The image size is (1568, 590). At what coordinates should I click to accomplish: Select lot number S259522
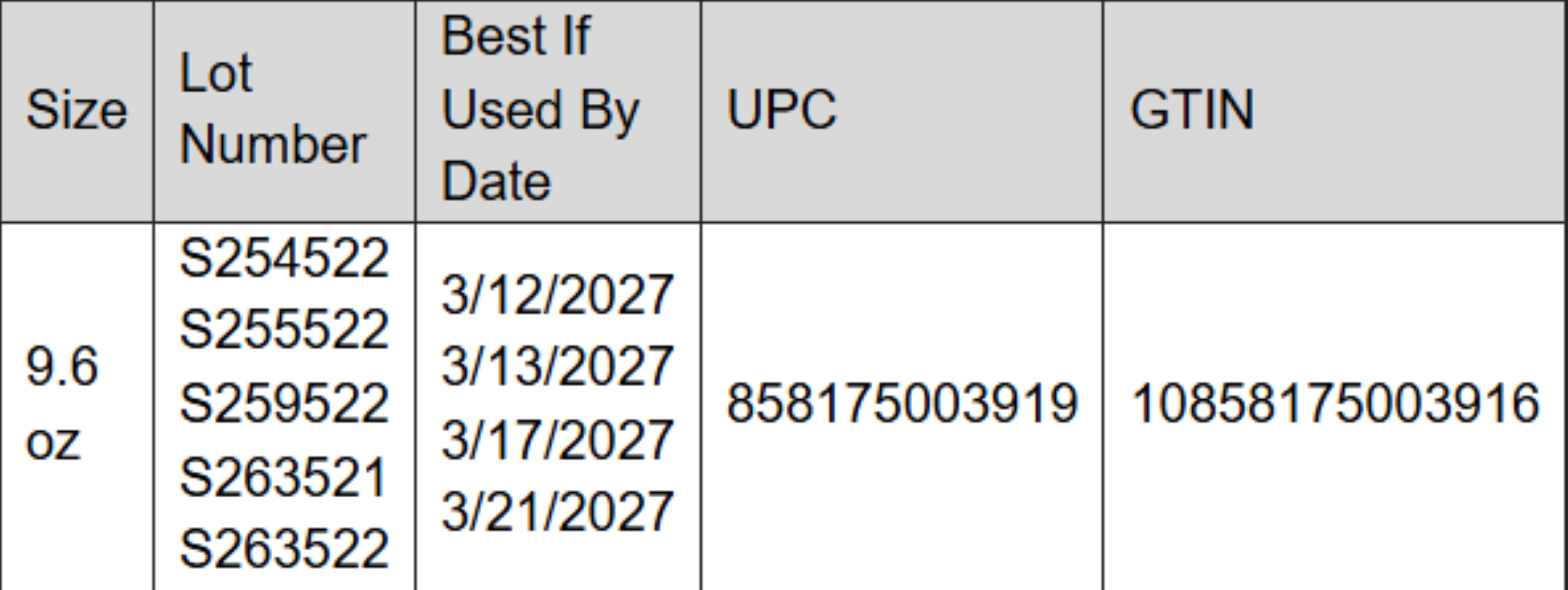(x=284, y=403)
